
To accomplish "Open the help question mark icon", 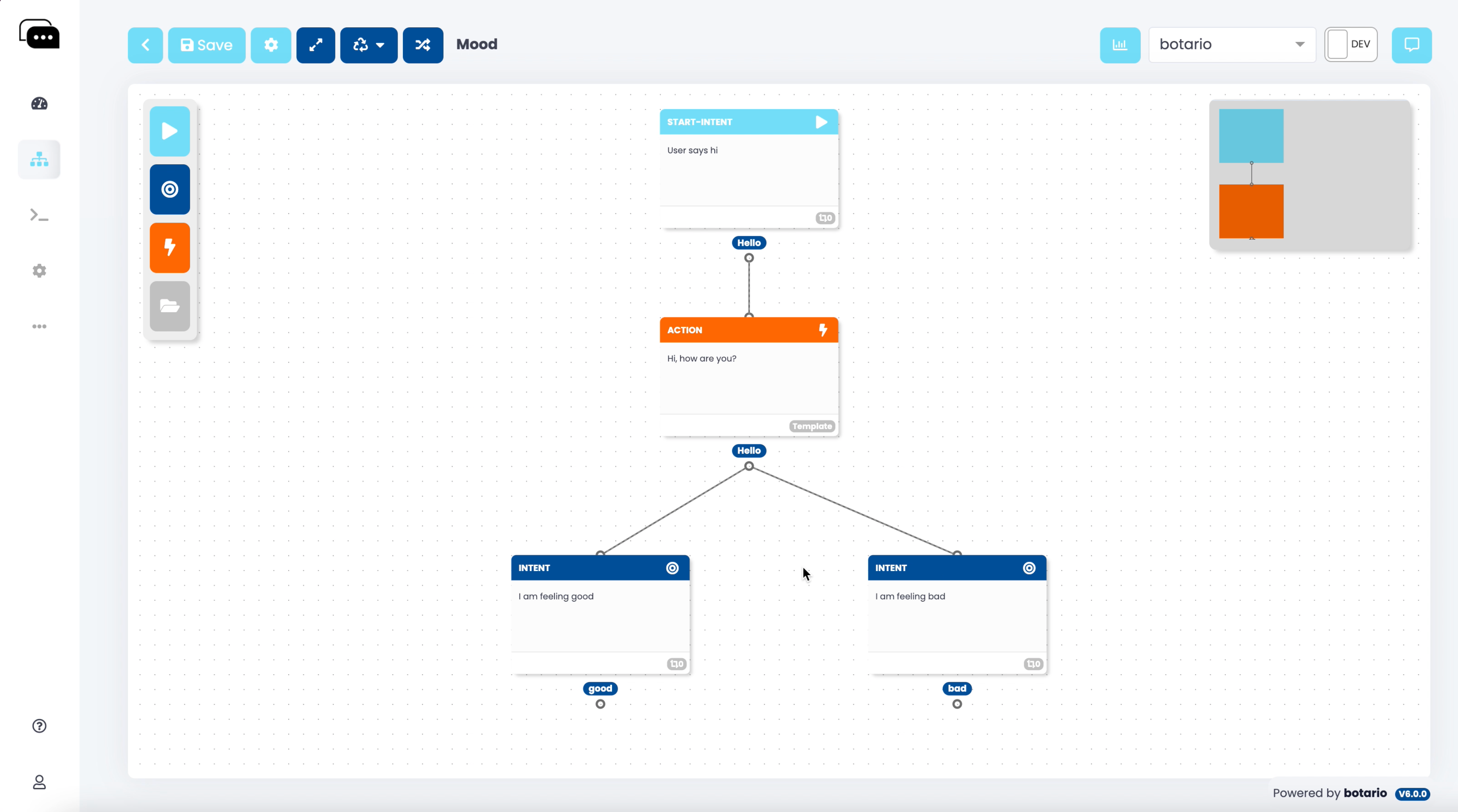I will pos(39,726).
